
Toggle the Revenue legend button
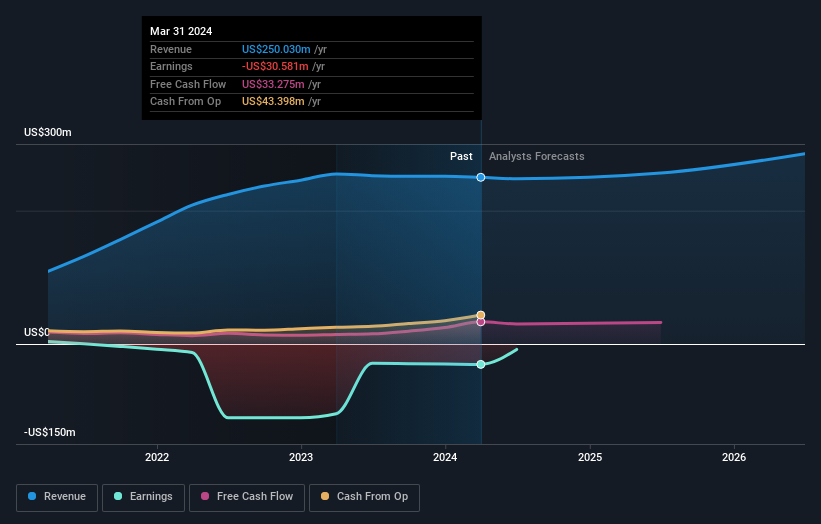(57, 497)
